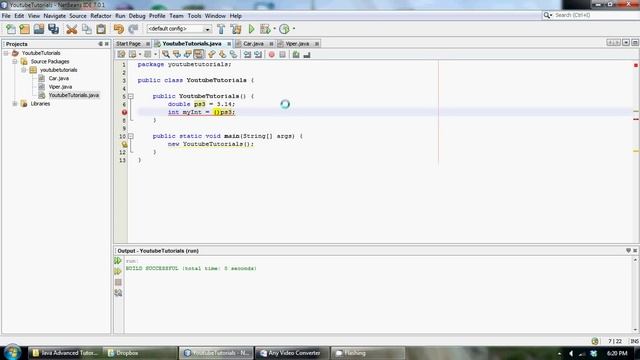The height and width of the screenshot is (360, 640).
Task: Click the Uncomment editor toolbar icon
Action: (x=307, y=55)
